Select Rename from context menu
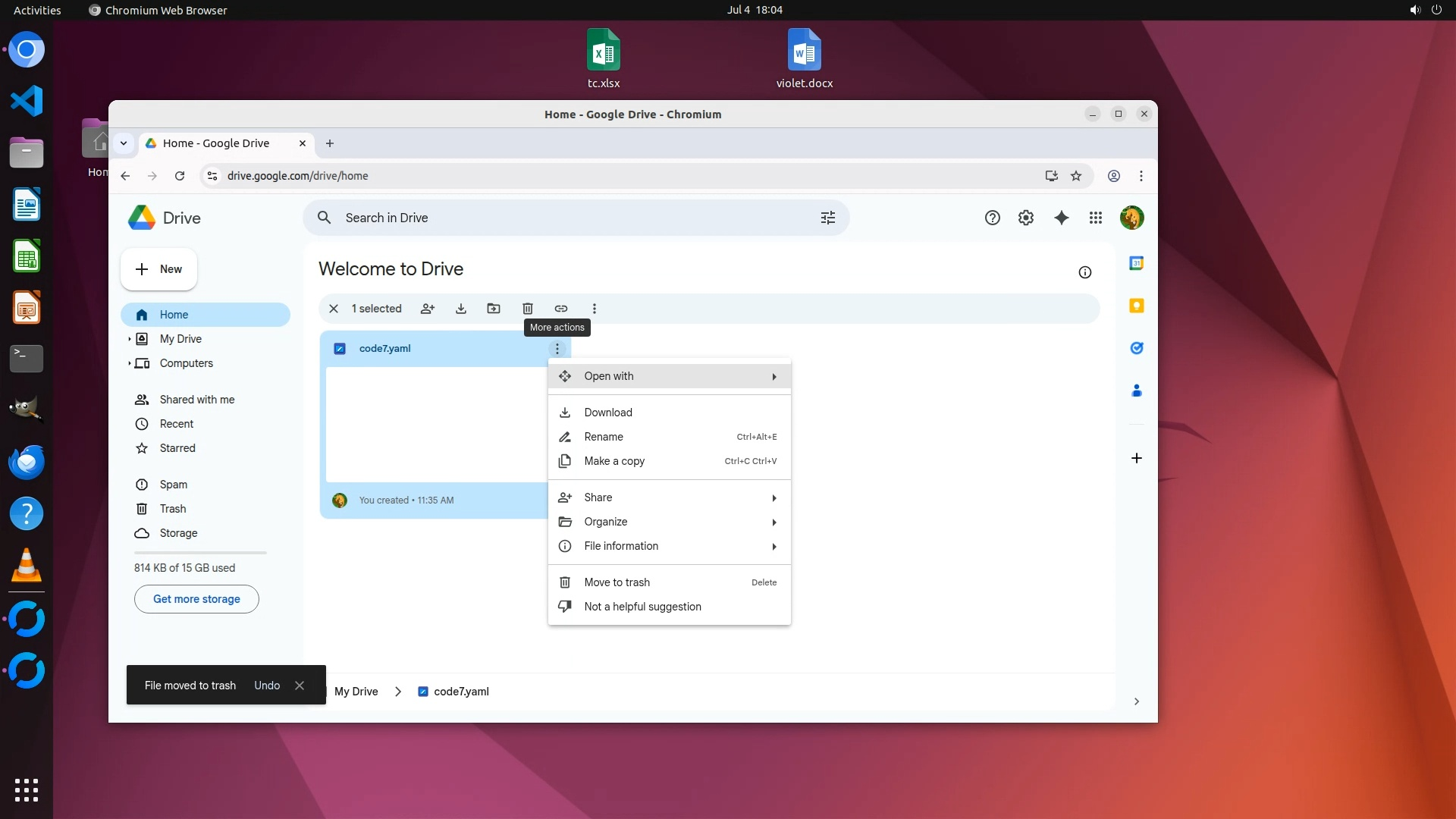The height and width of the screenshot is (819, 1456). [x=604, y=437]
